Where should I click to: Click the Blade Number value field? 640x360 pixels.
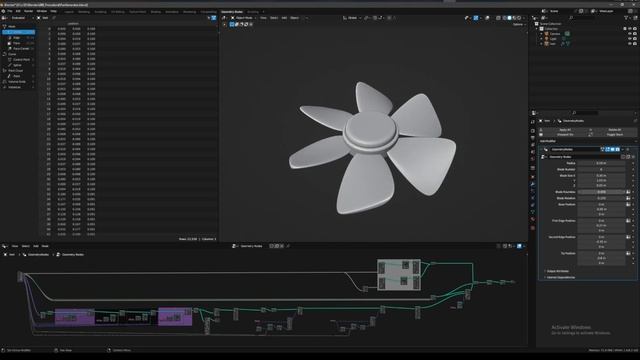tap(601, 169)
